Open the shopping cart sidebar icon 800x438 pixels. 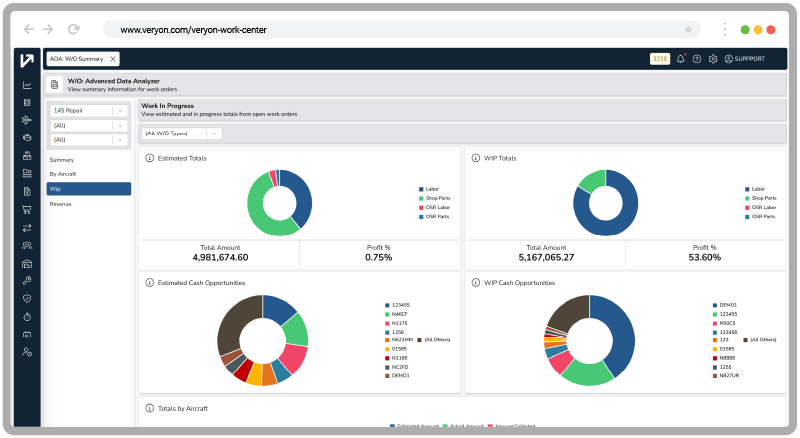pos(27,209)
